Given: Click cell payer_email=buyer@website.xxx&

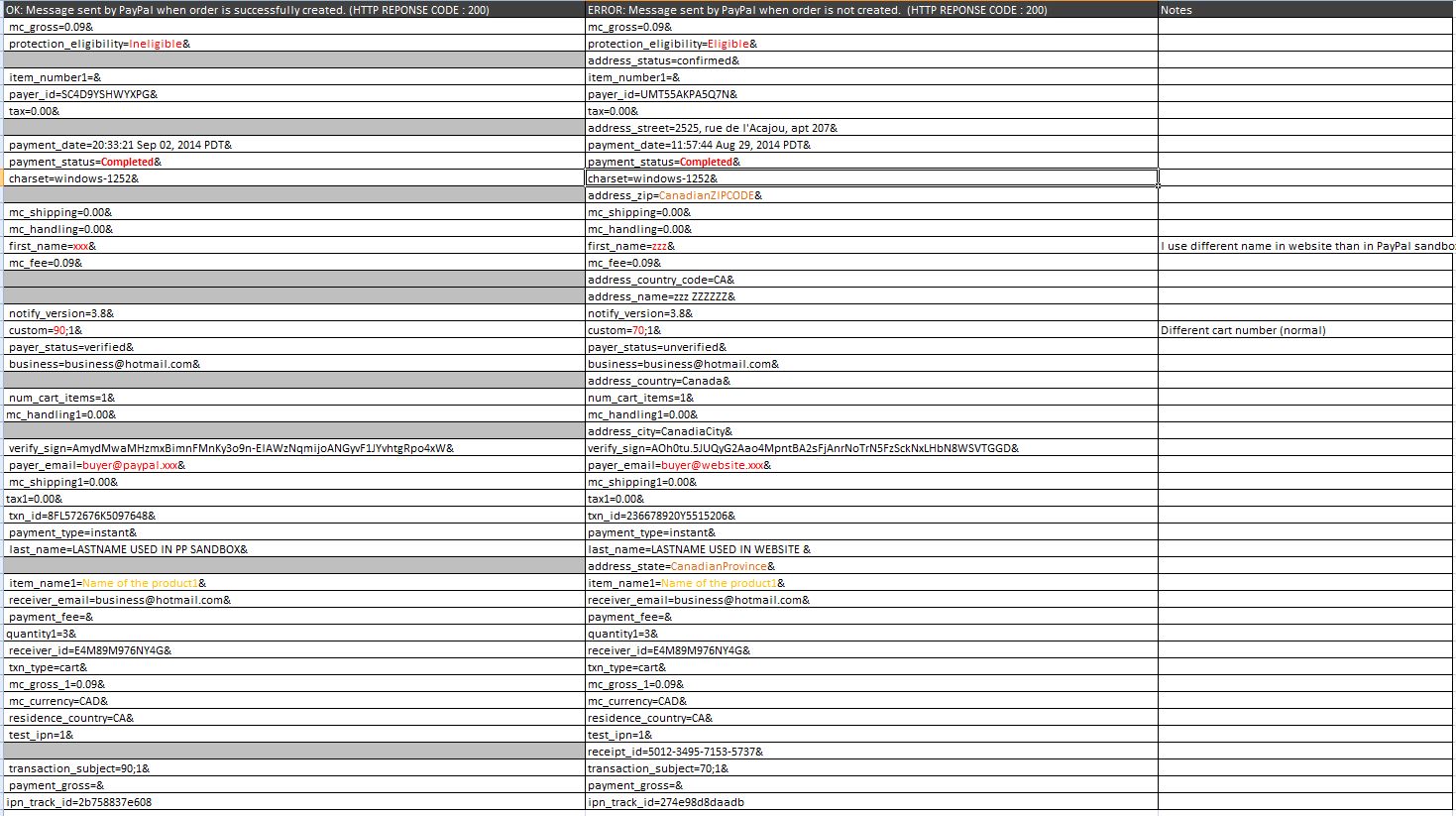Looking at the screenshot, I should [871, 465].
